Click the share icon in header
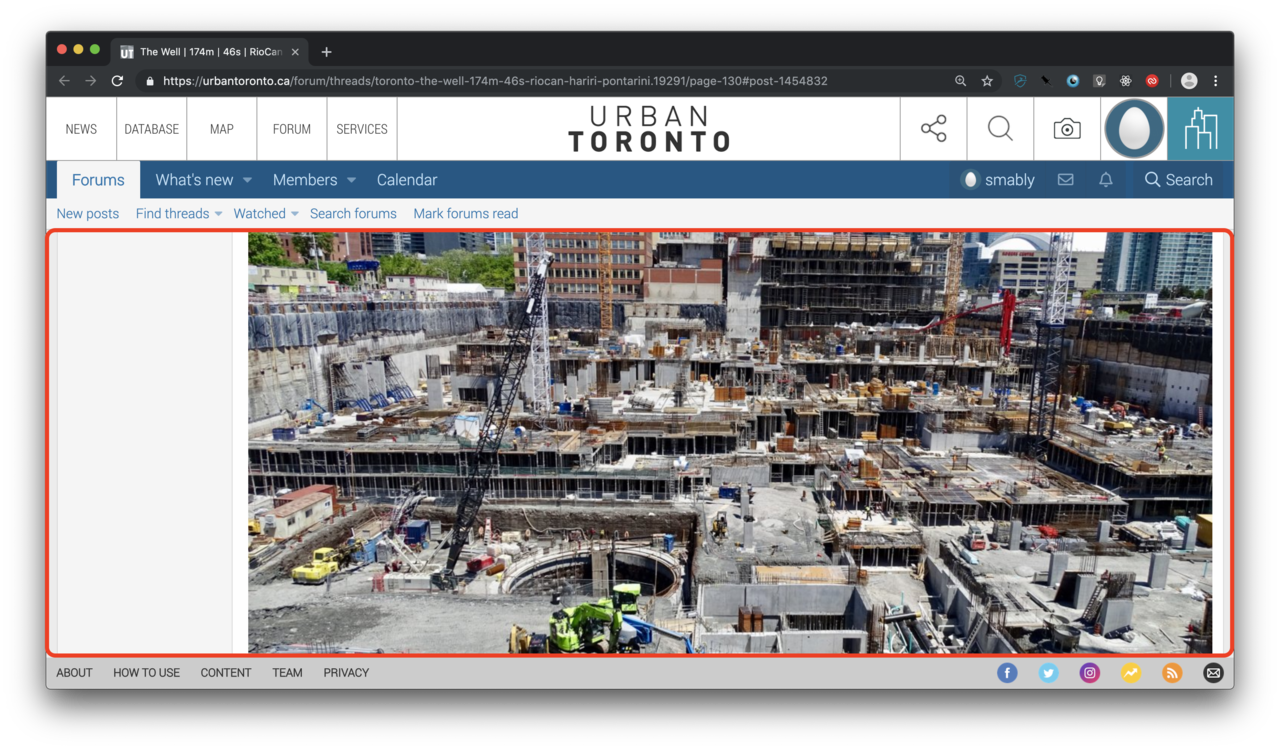Viewport: 1280px width, 750px height. pyautogui.click(x=933, y=129)
